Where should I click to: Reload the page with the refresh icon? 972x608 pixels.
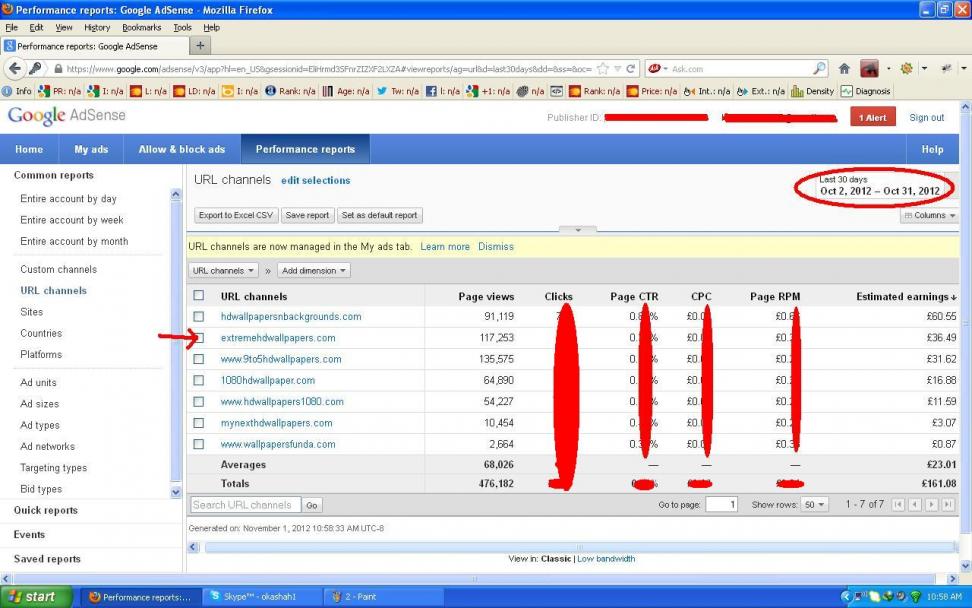click(x=631, y=69)
